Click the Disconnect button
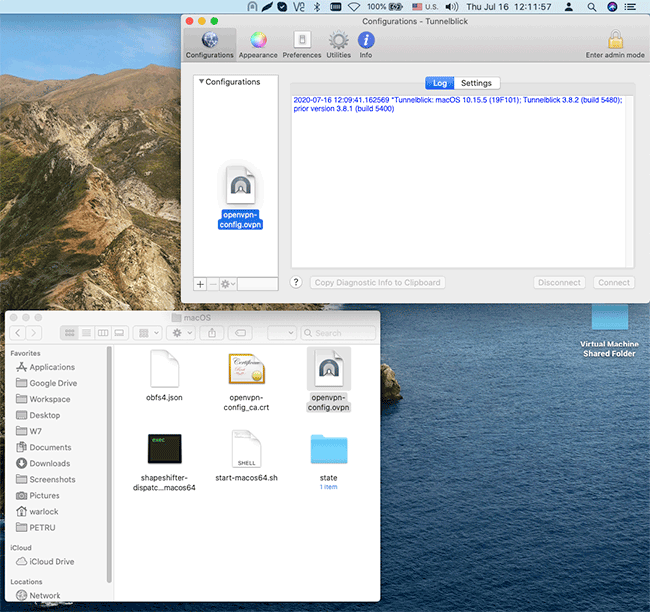 tap(559, 282)
